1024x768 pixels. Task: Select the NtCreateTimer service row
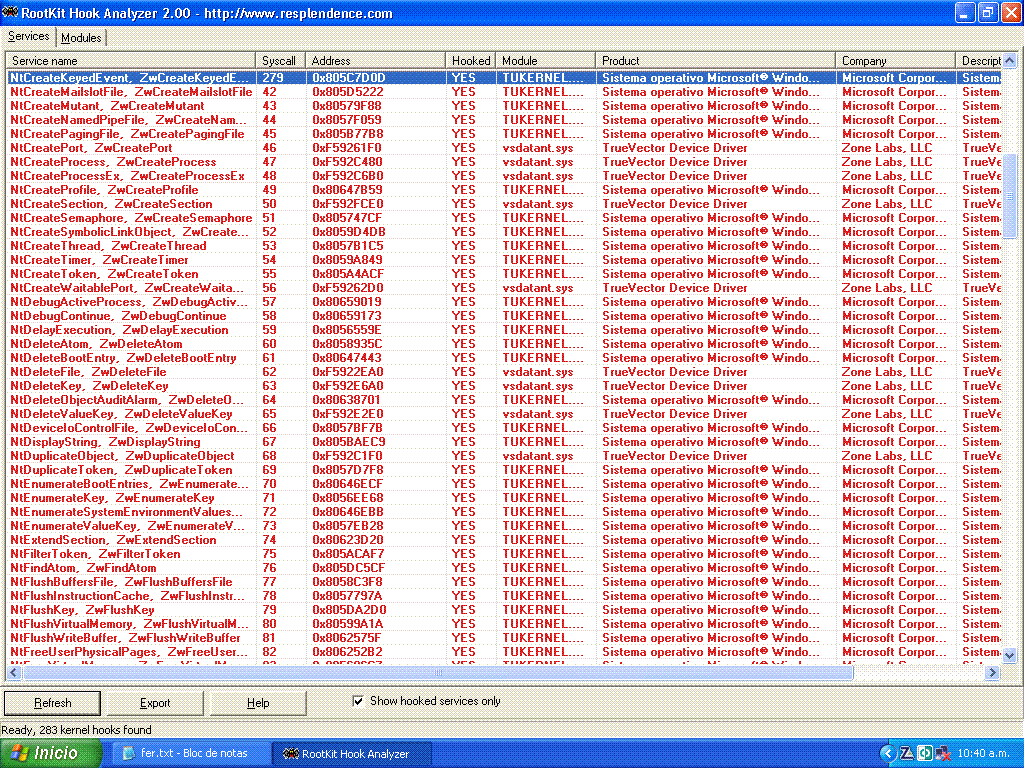(504, 260)
